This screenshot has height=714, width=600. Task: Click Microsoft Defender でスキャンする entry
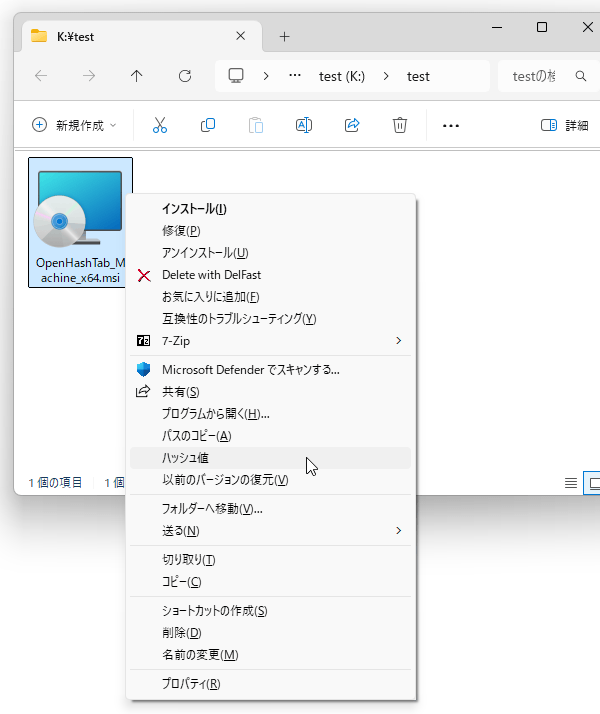point(270,370)
